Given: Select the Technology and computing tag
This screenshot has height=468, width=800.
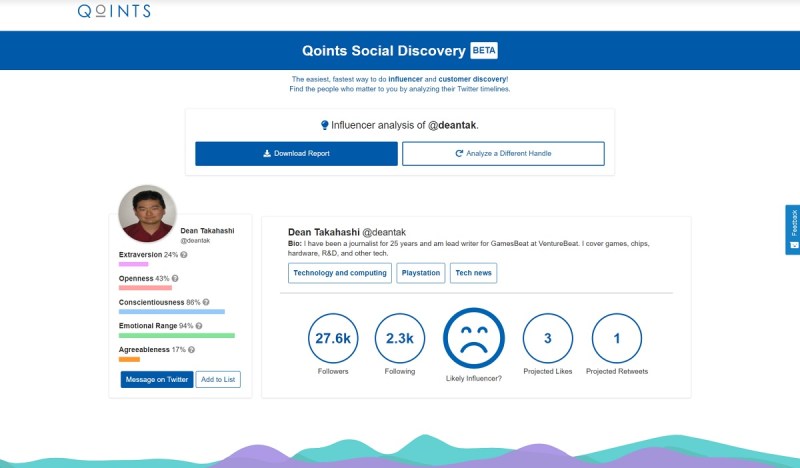Looking at the screenshot, I should click(340, 273).
